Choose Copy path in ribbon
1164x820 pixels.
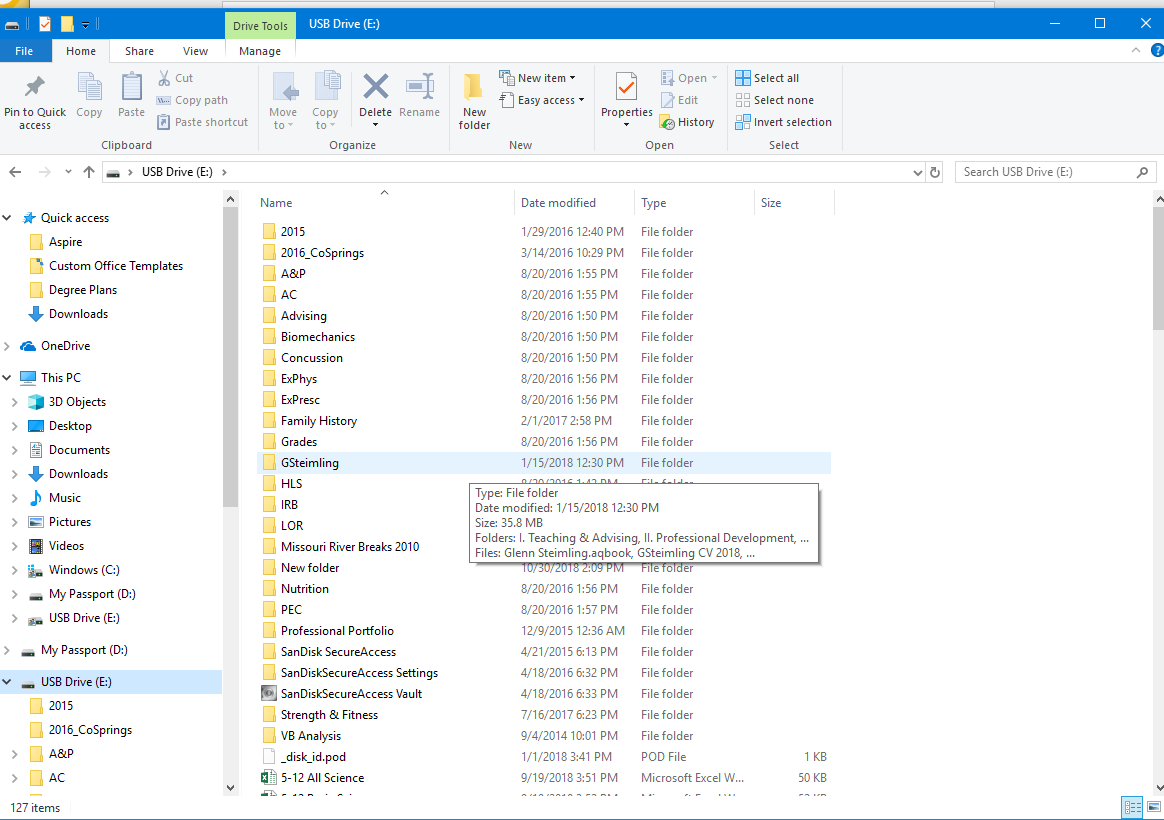click(192, 100)
